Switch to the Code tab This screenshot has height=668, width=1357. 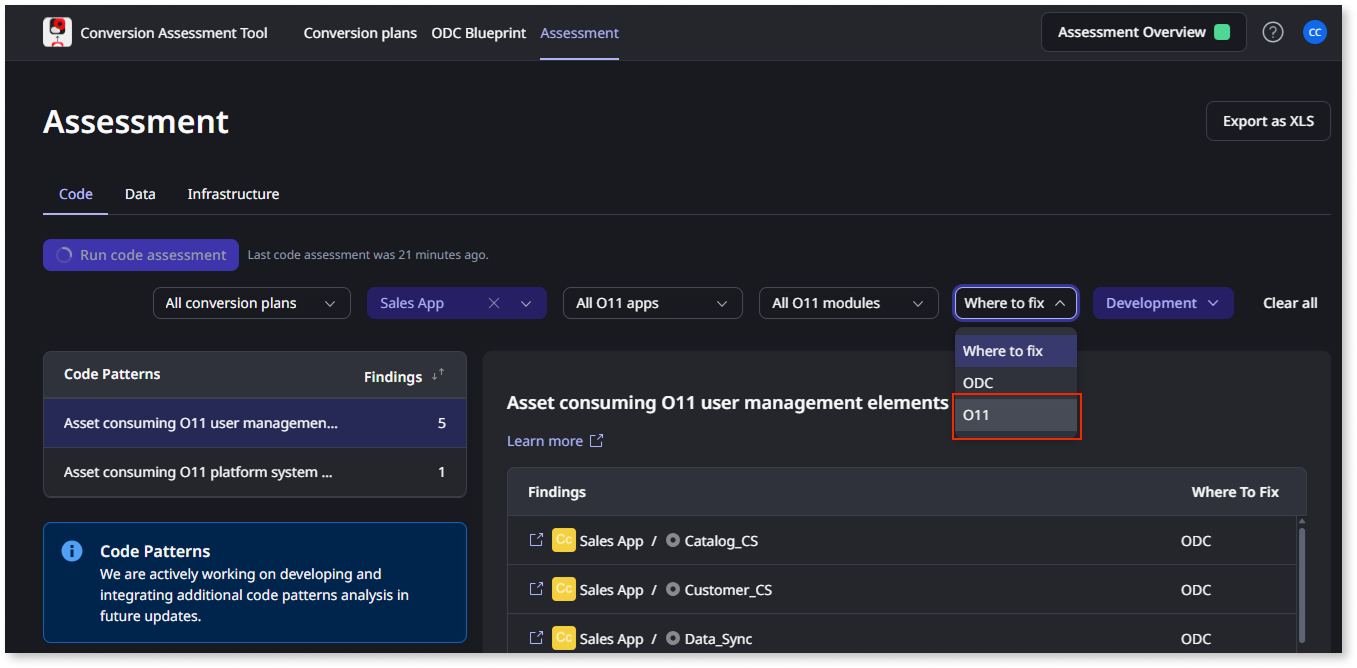click(x=75, y=194)
